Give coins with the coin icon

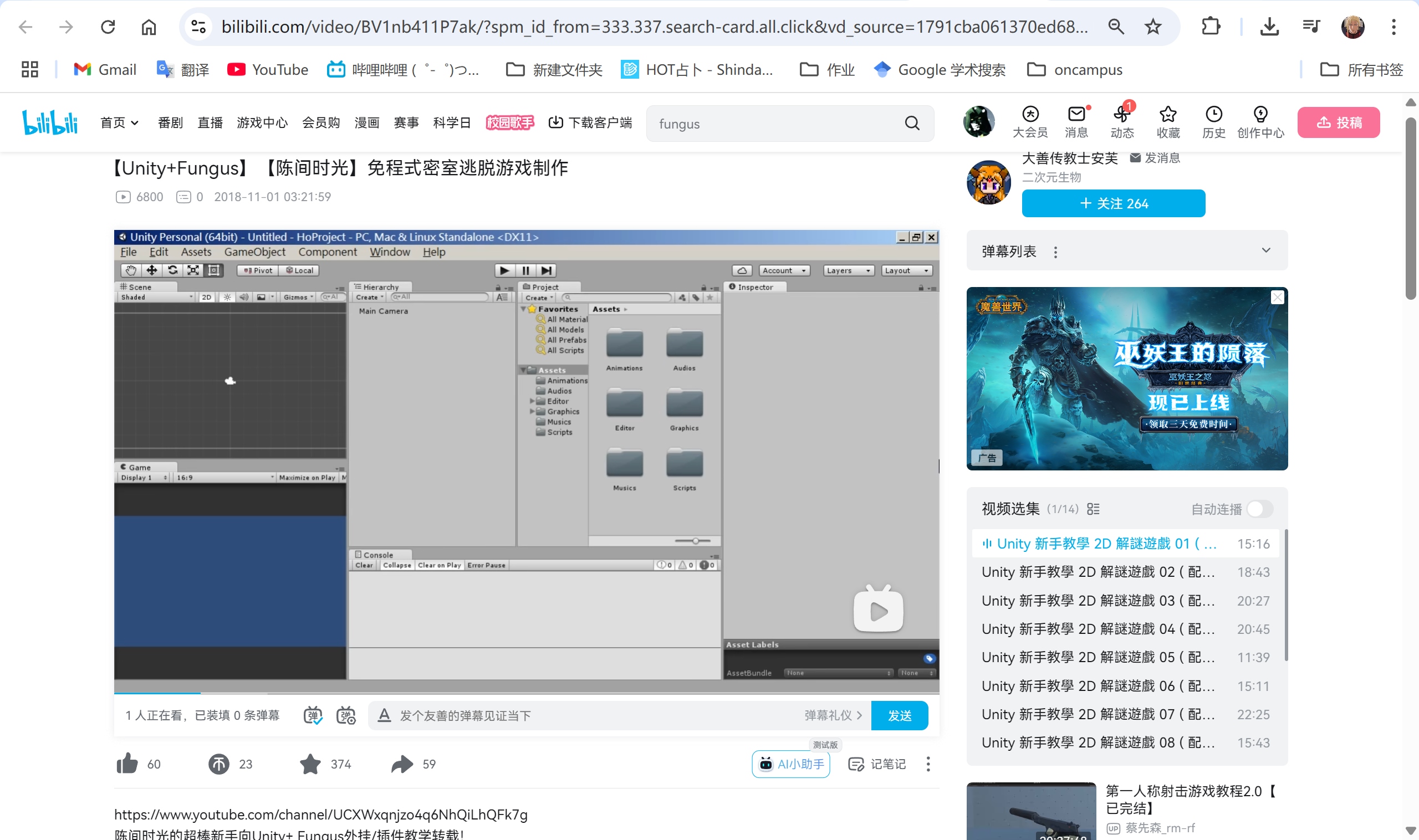218,764
